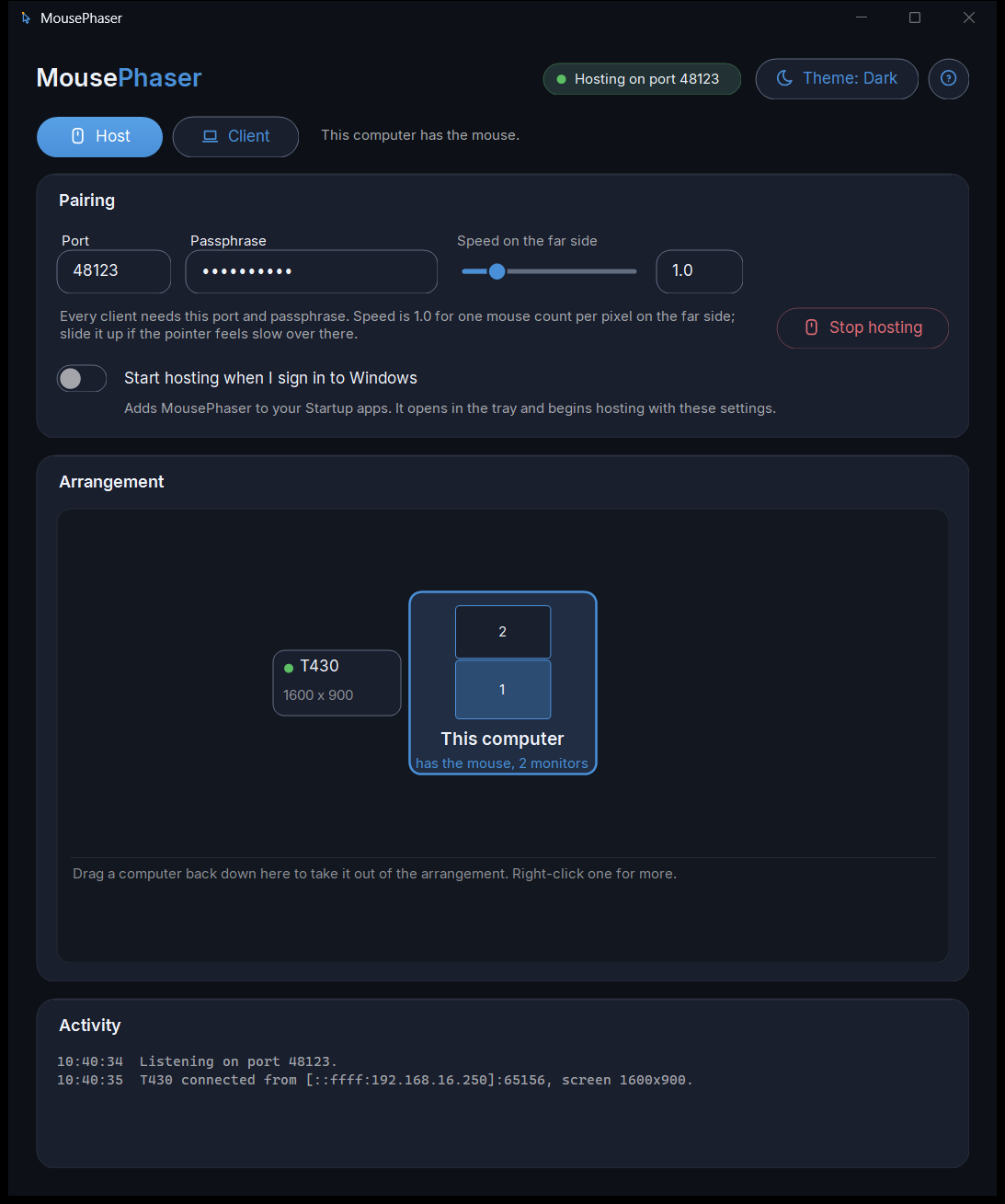Image resolution: width=1005 pixels, height=1204 pixels.
Task: Click the 'Speed on the far side' label
Action: coord(527,241)
